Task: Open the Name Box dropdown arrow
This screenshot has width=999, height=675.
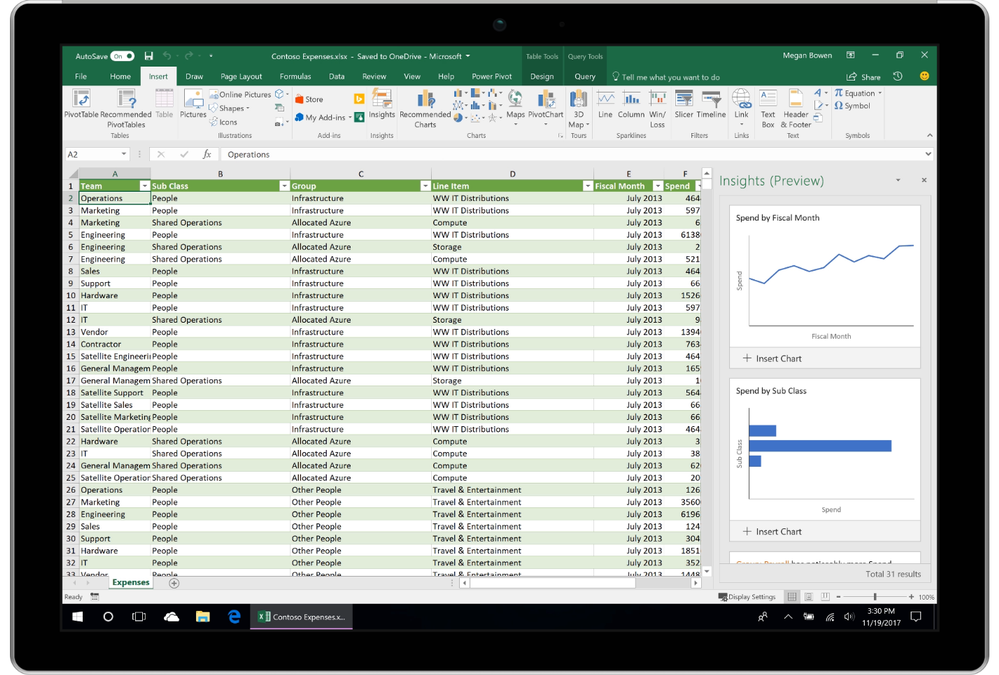Action: coord(124,154)
